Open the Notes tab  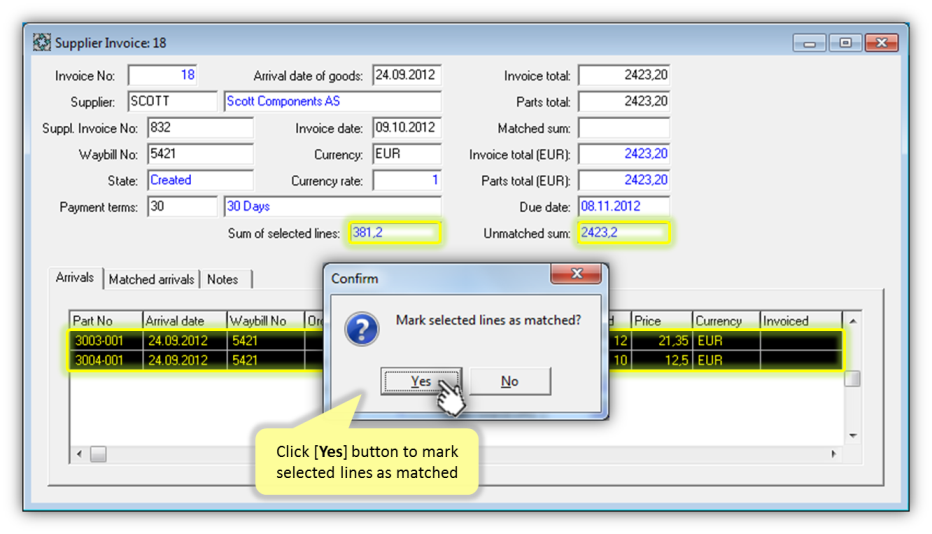coord(223,279)
